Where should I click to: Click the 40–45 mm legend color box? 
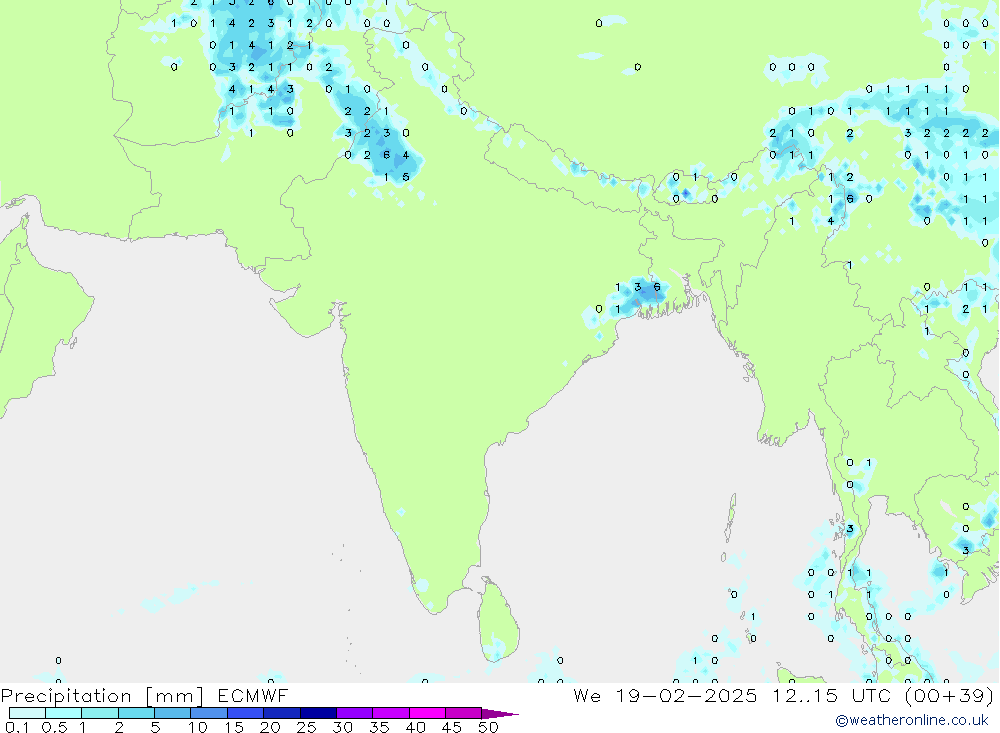(427, 713)
